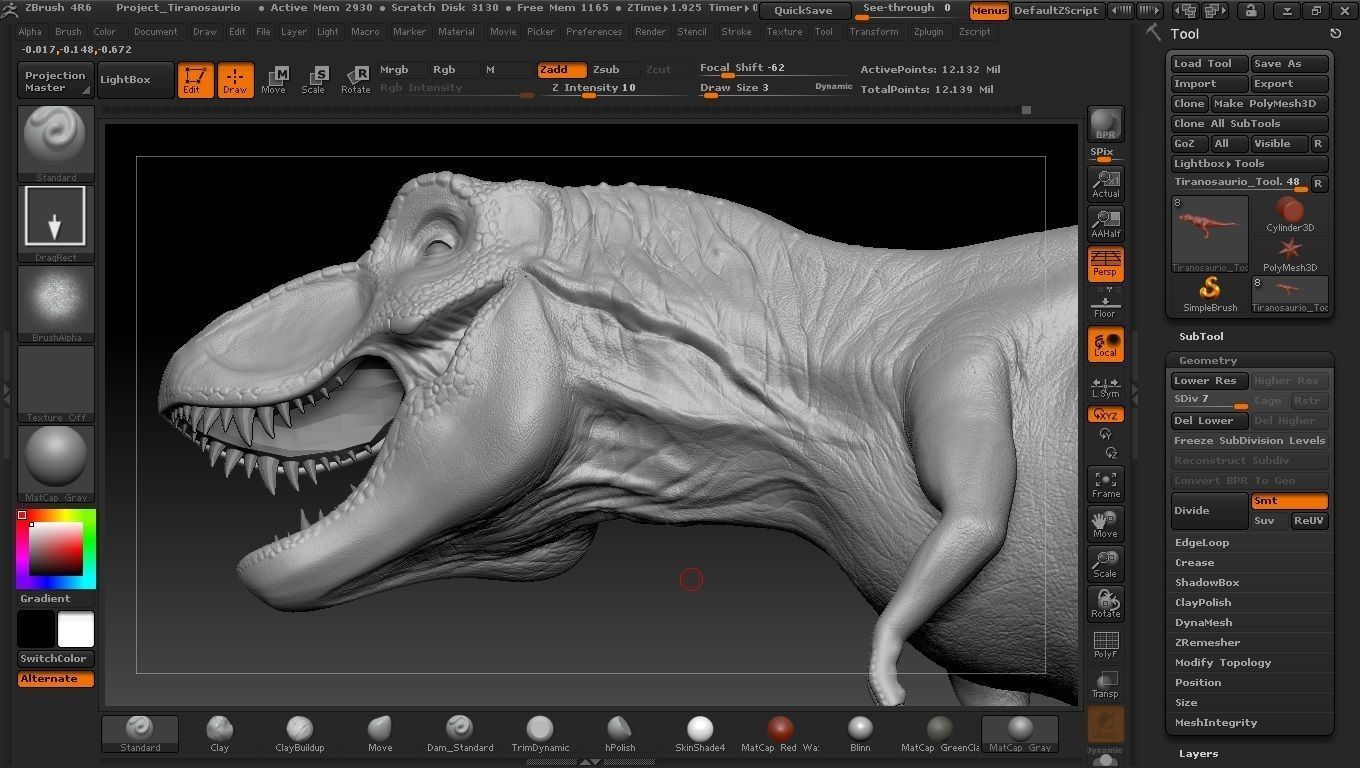This screenshot has height=768, width=1360.
Task: Apply the SkinShade4 material
Action: (x=700, y=733)
